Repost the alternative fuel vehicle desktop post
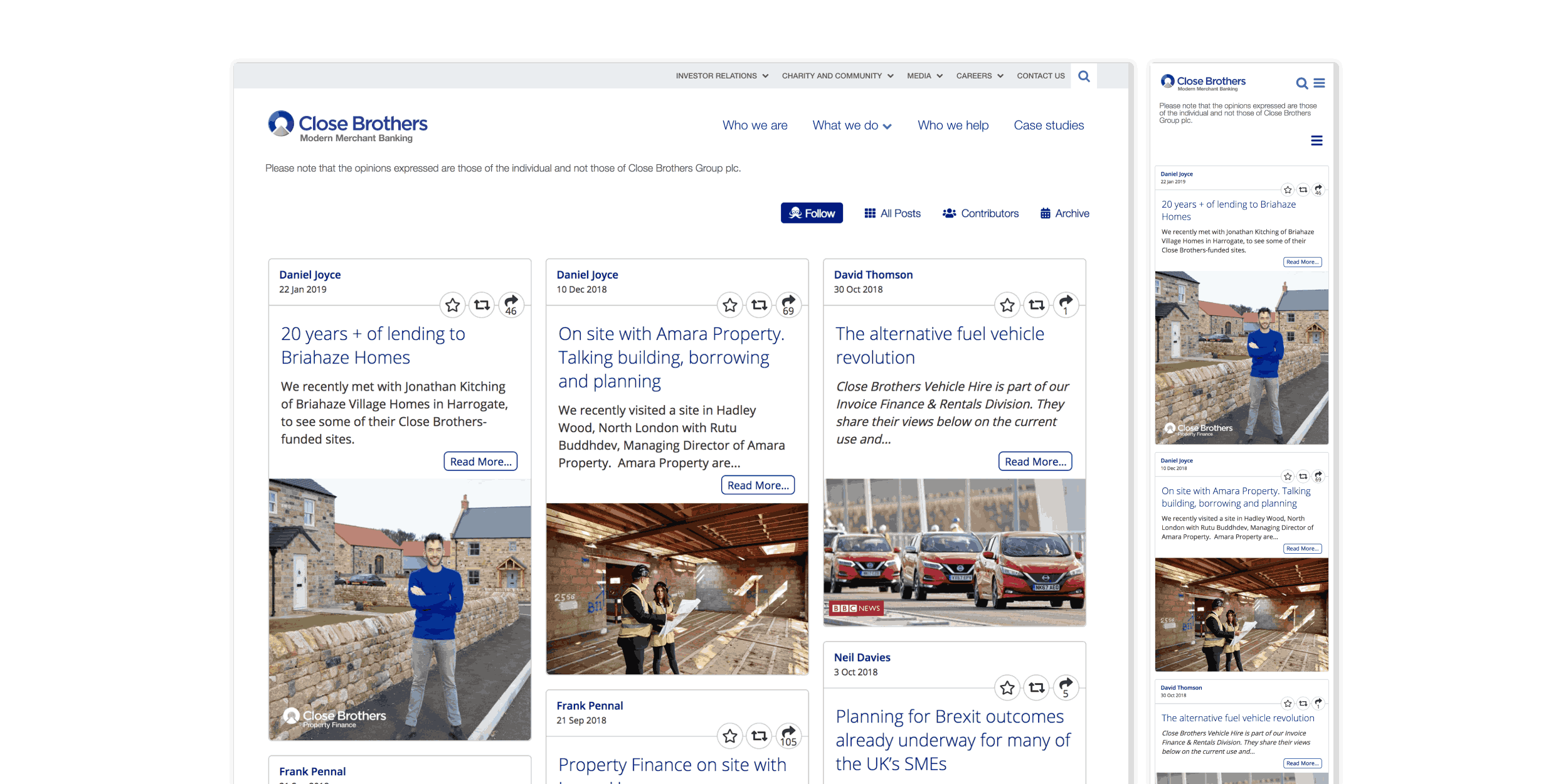1568x784 pixels. (1037, 305)
